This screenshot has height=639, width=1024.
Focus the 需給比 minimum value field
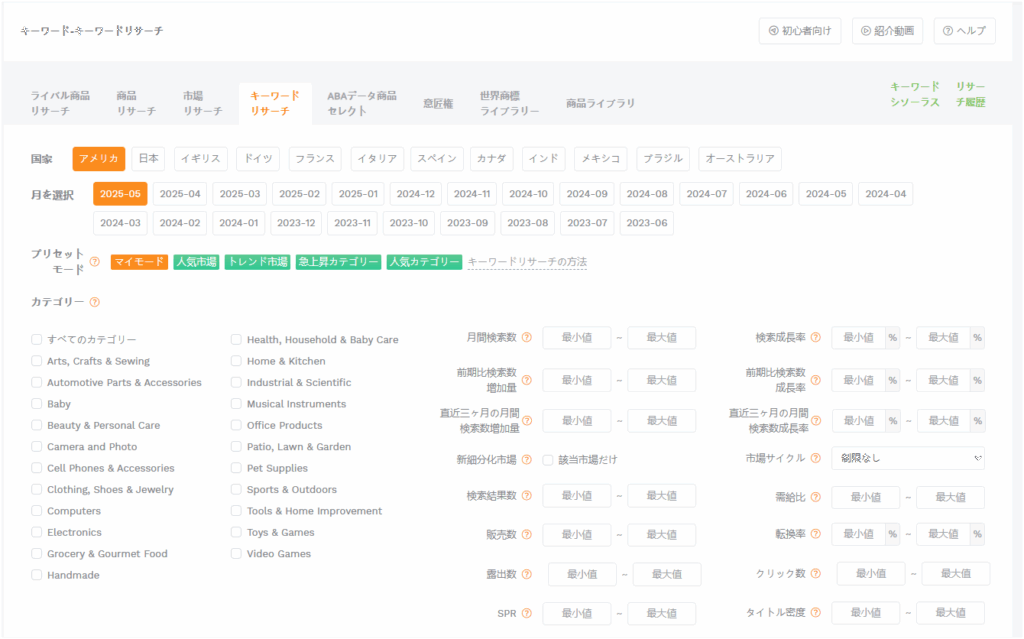point(865,497)
